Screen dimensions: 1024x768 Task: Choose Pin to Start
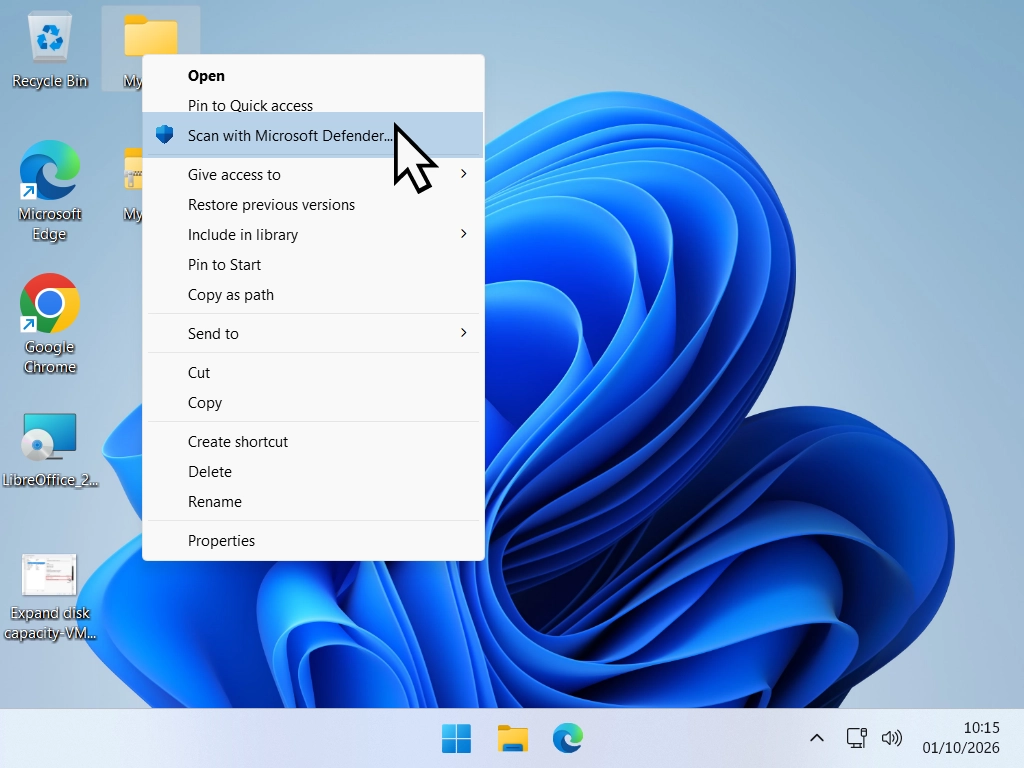coord(313,265)
